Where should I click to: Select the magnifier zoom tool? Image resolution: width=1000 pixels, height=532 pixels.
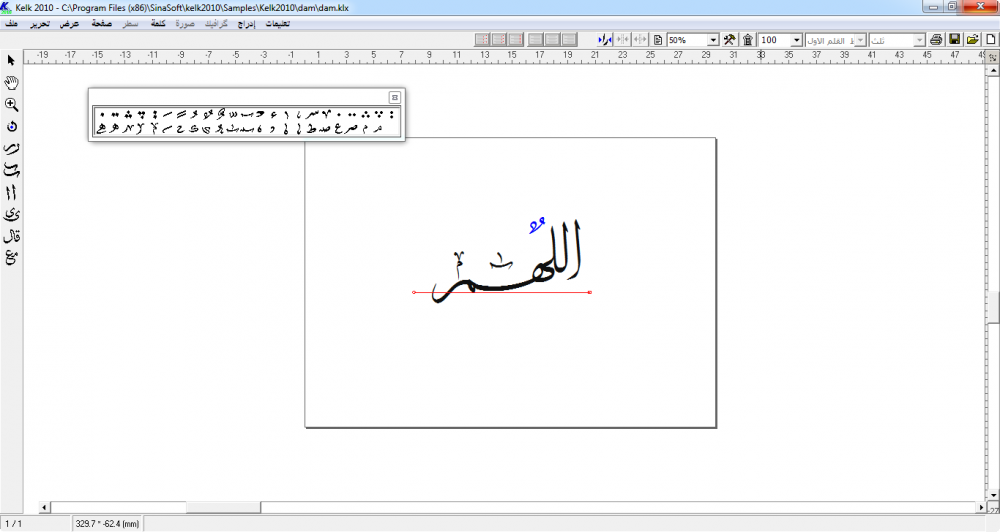[x=12, y=104]
